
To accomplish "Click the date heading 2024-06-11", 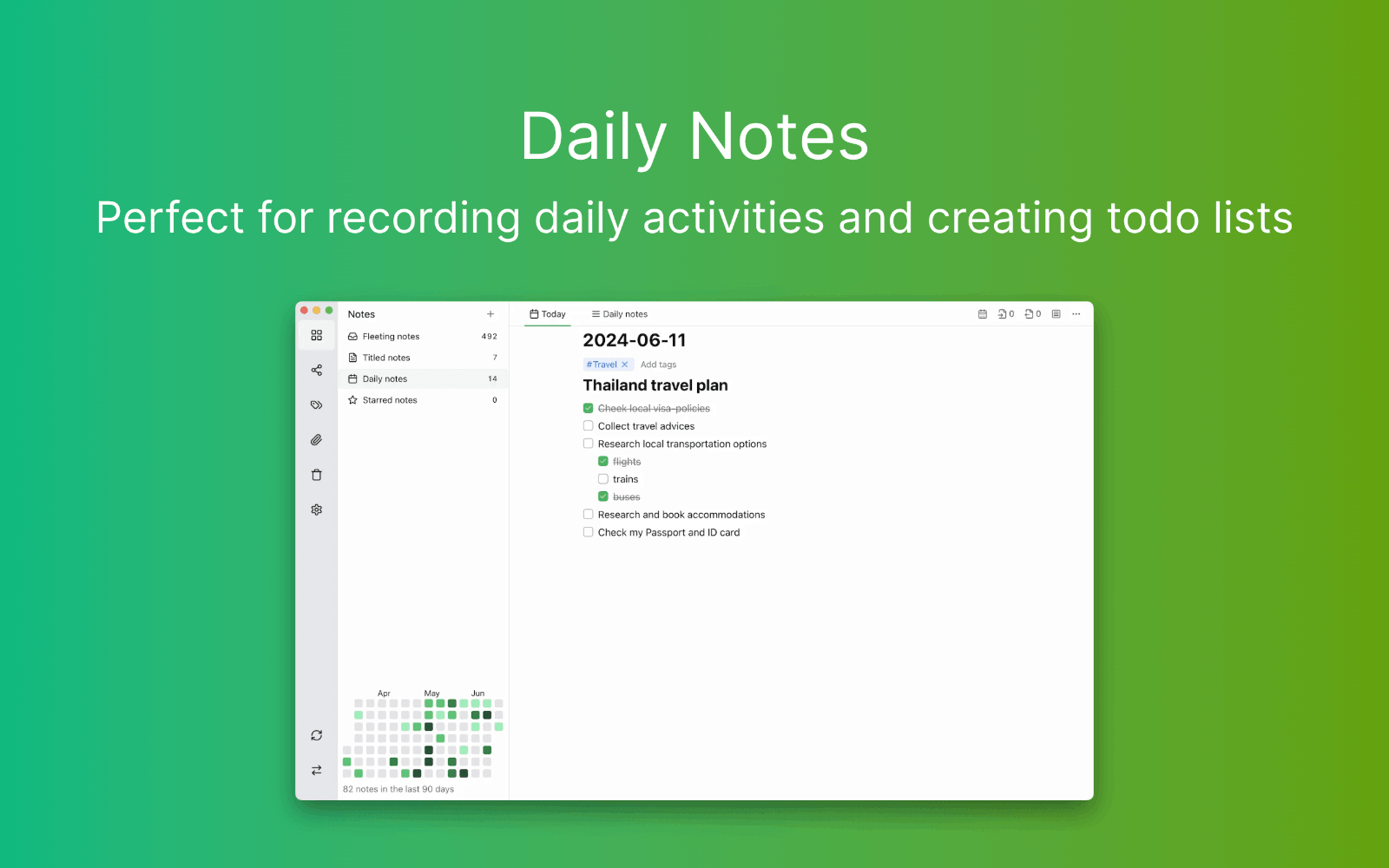I will tap(635, 340).
